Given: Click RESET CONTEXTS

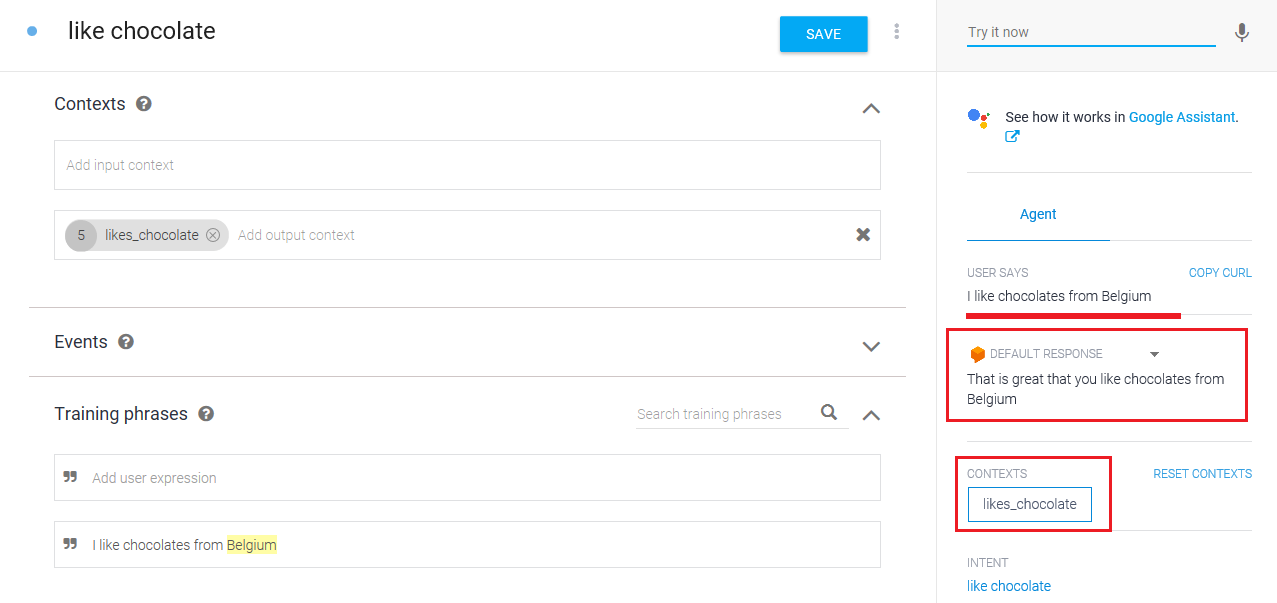Looking at the screenshot, I should [x=1202, y=474].
